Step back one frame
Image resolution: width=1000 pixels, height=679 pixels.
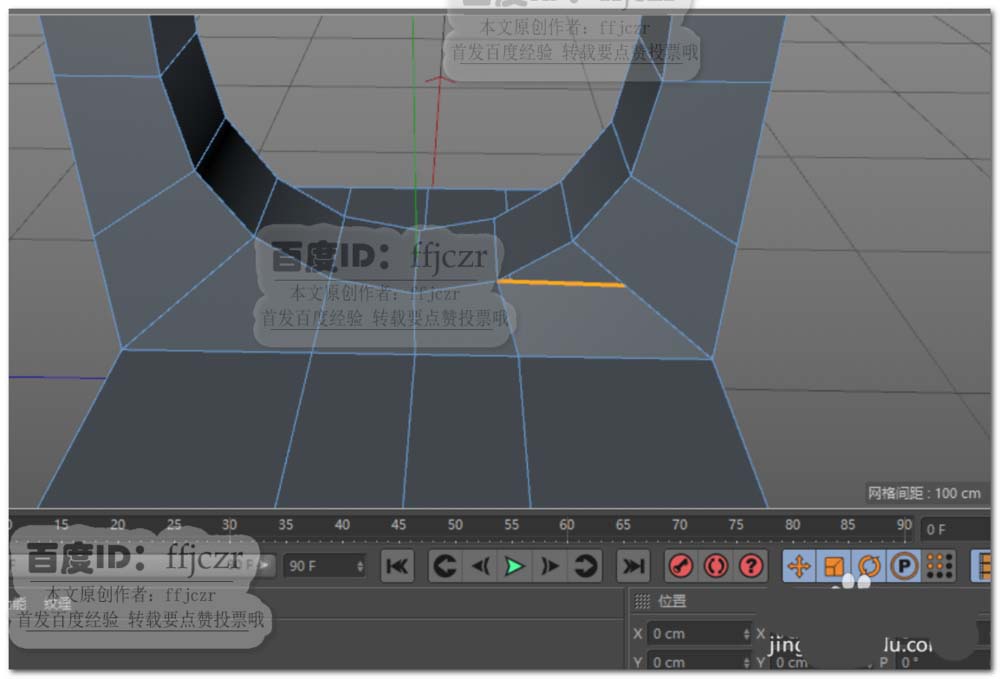click(480, 566)
